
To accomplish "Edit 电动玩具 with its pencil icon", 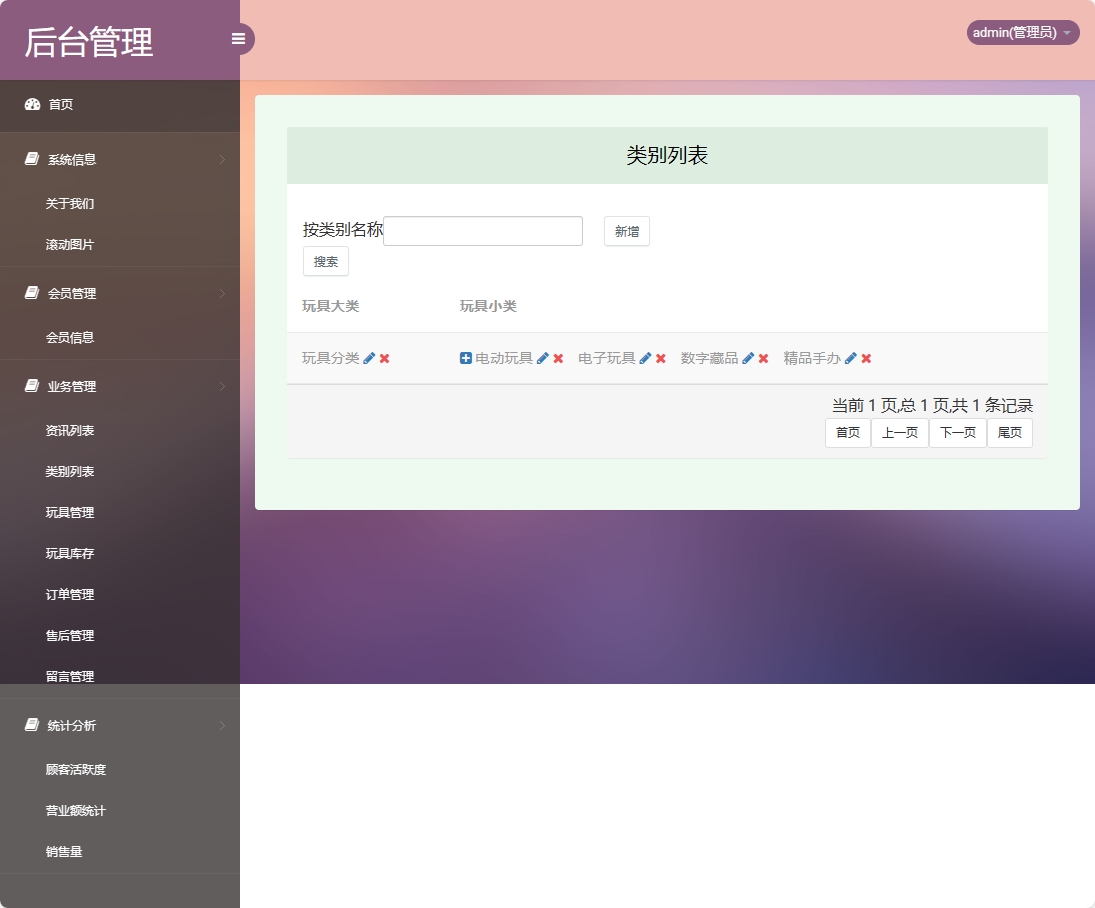I will [x=543, y=358].
